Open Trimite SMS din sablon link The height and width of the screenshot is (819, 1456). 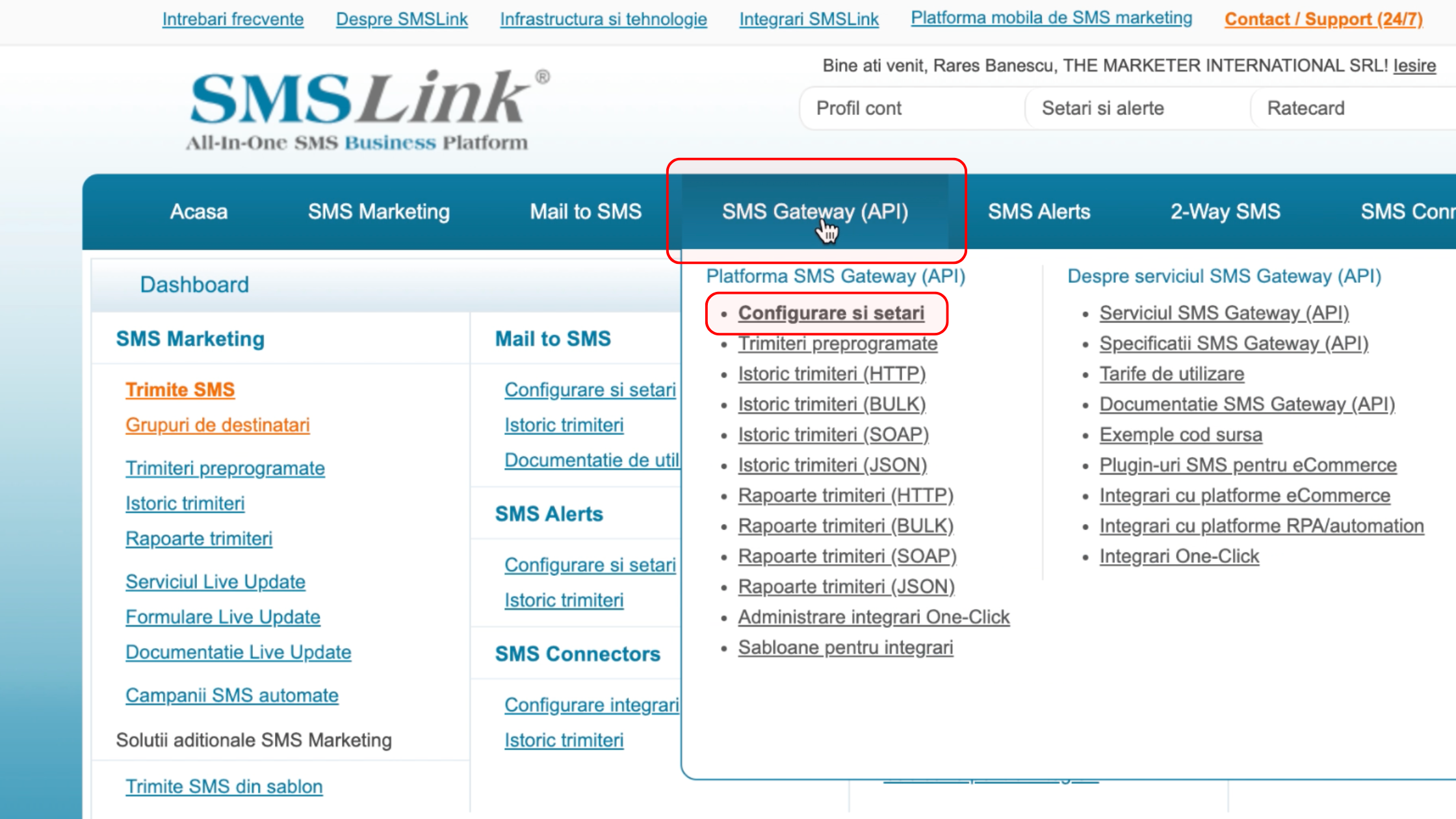pos(224,786)
